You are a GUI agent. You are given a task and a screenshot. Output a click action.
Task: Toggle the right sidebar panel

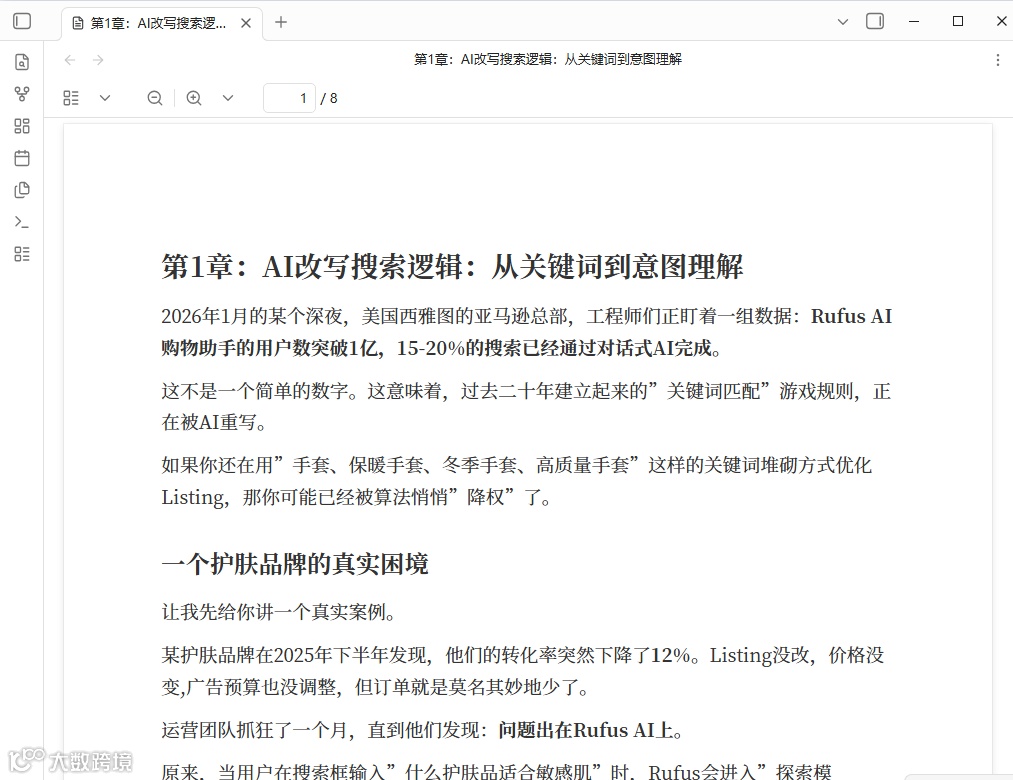point(875,21)
